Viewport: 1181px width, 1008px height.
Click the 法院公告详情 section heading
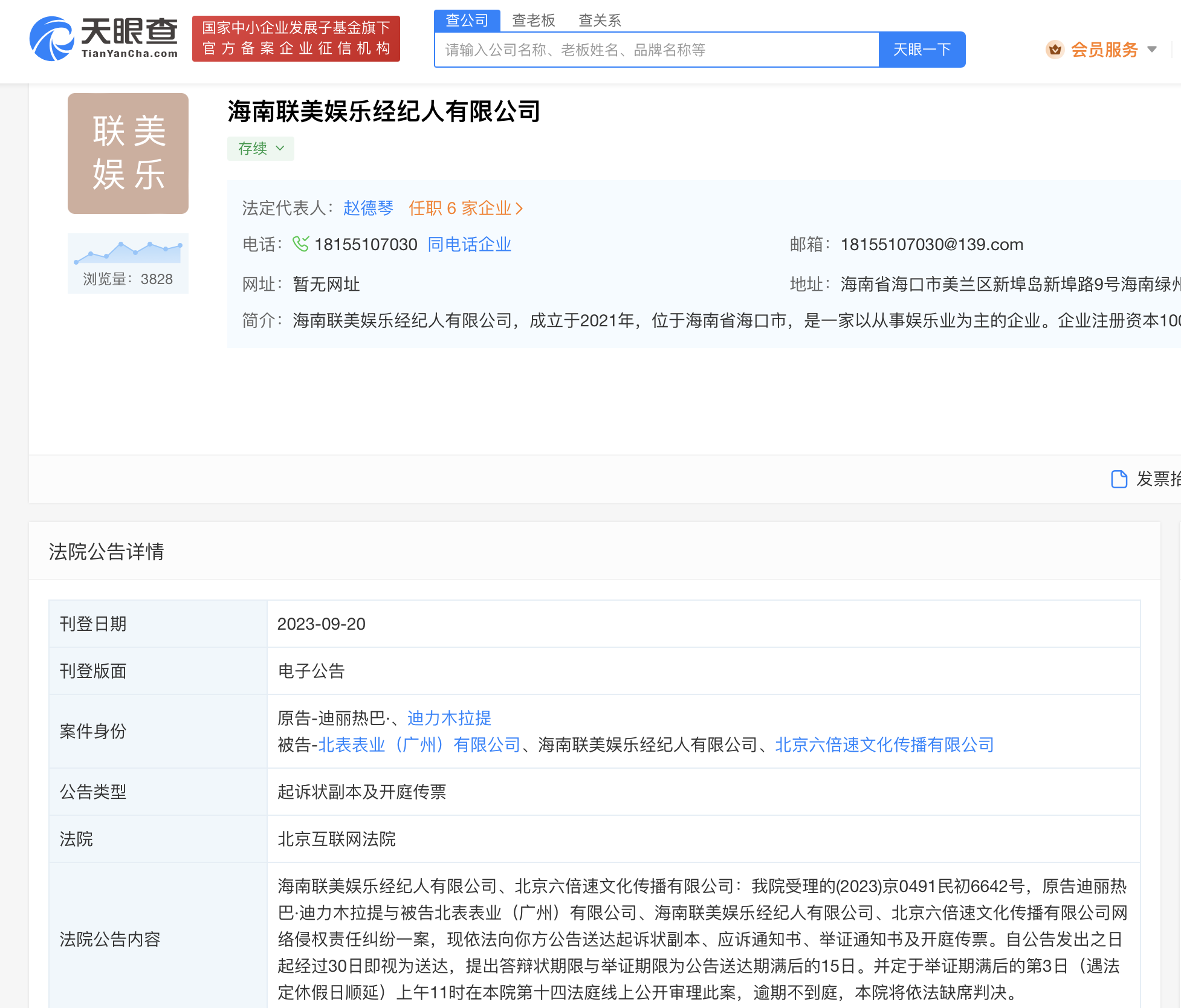click(x=106, y=551)
